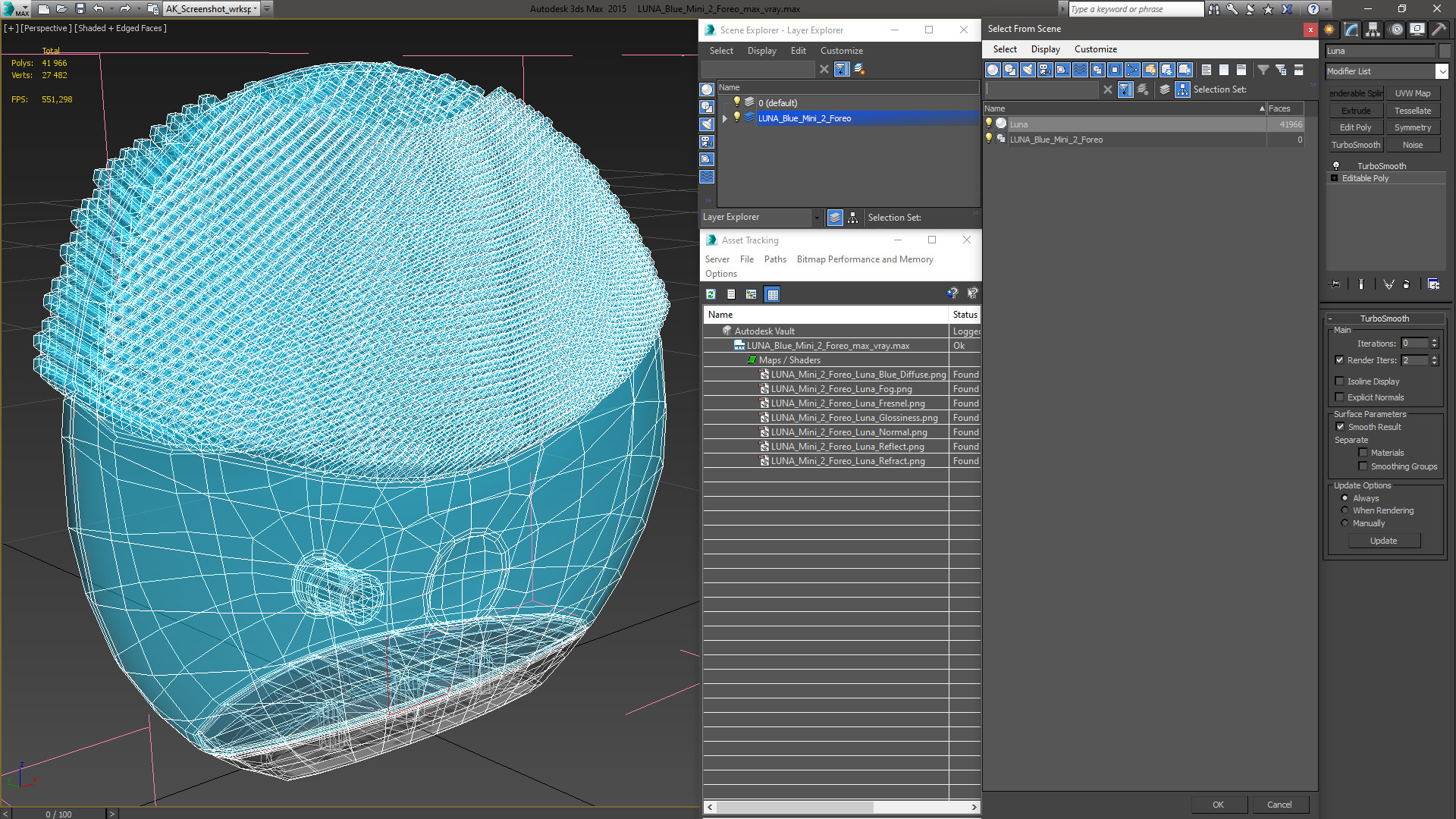Click Pin Stack icon under modifier stack
This screenshot has height=819, width=1456.
(x=1335, y=284)
